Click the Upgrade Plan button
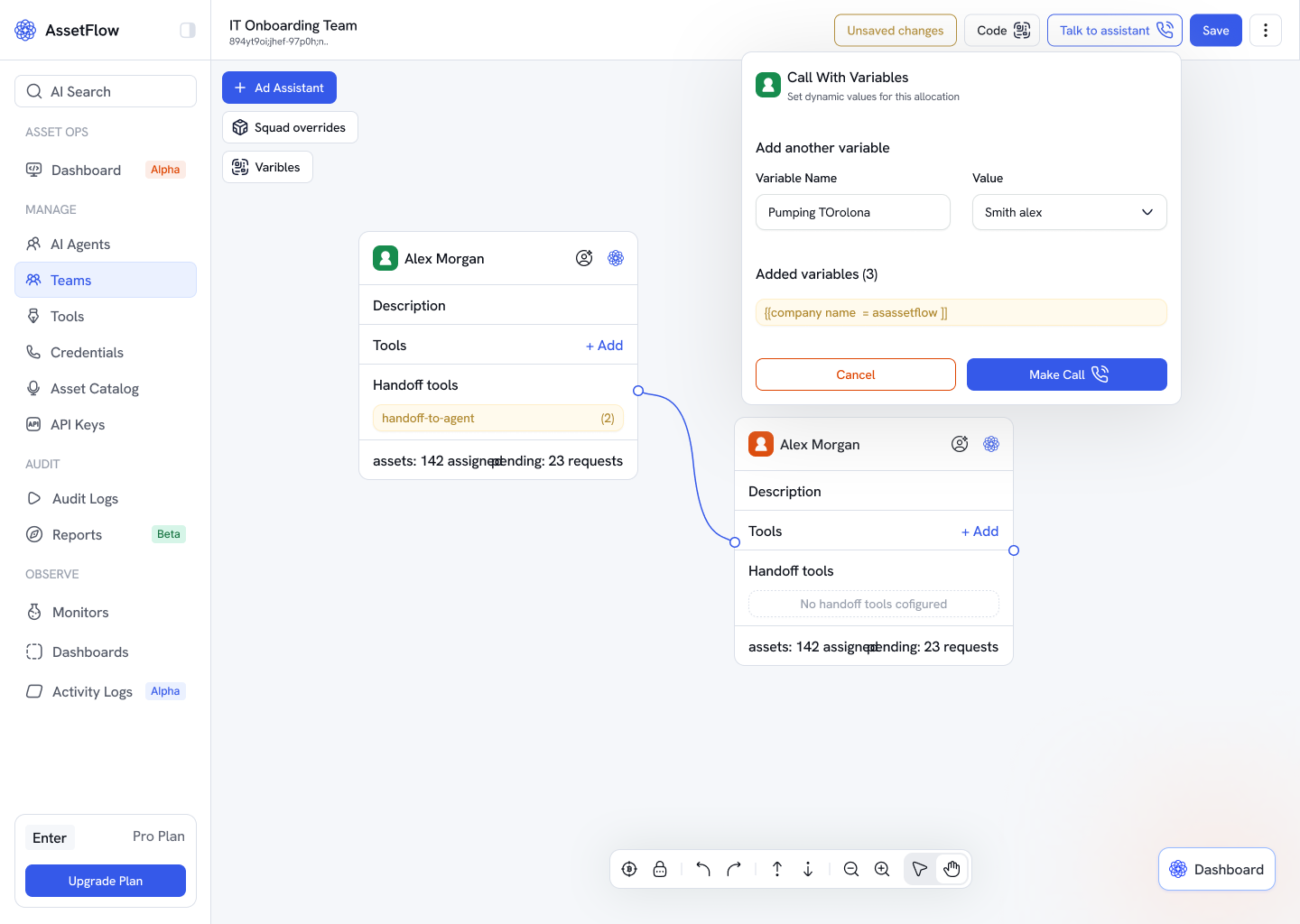Screen dimensions: 1300x924 (x=106, y=881)
